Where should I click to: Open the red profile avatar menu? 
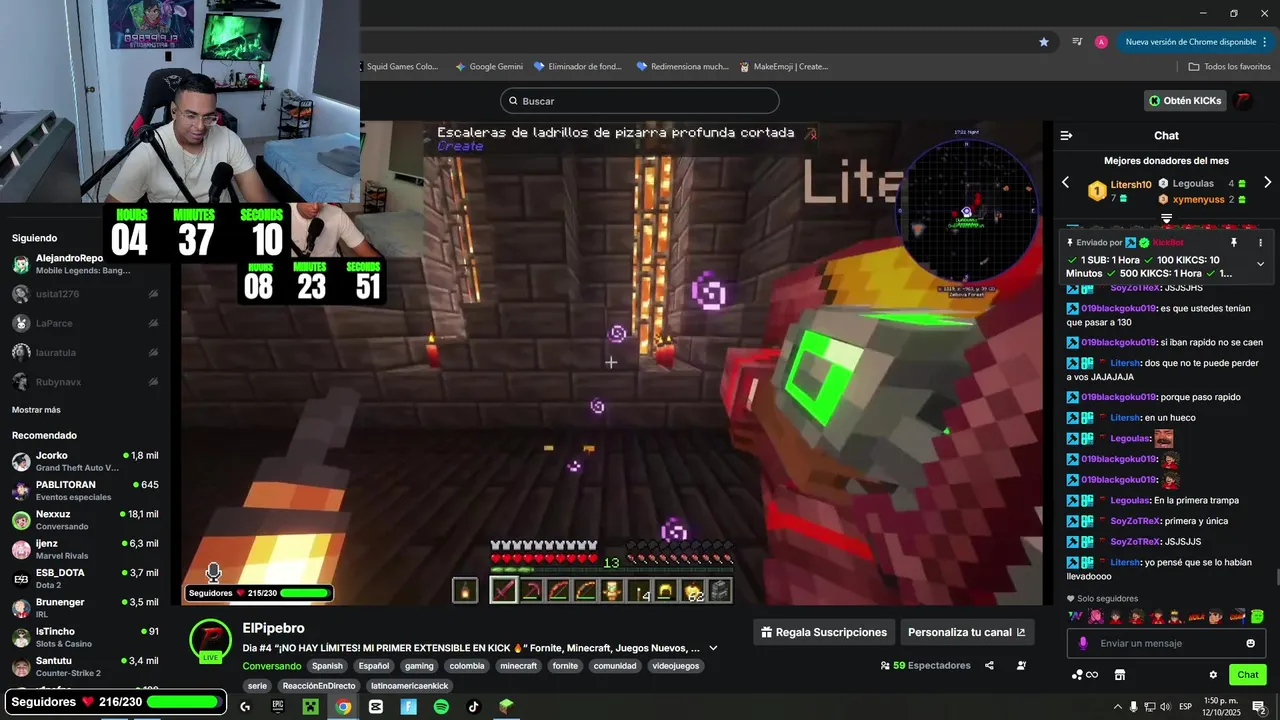click(1243, 101)
